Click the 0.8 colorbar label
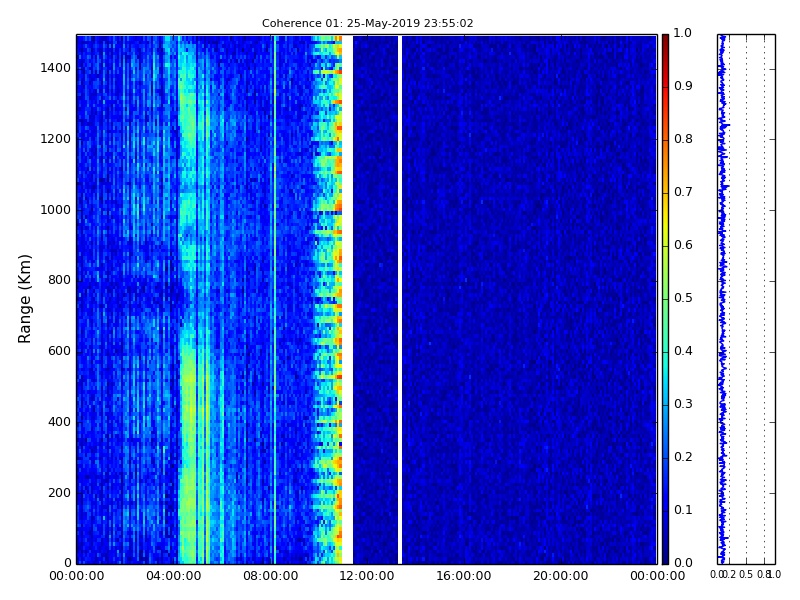The image size is (800, 600). 683,139
